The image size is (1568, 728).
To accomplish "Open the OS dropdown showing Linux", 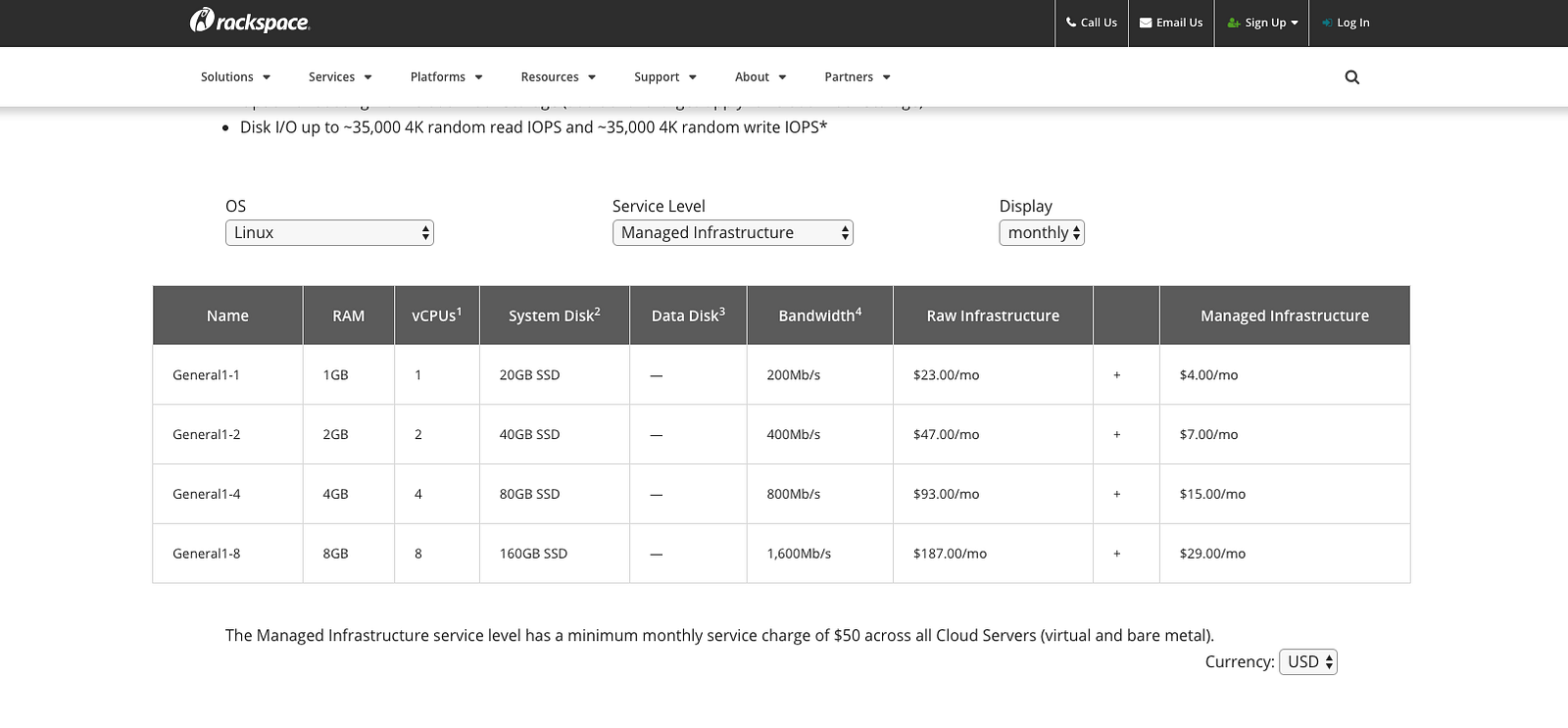I will click(329, 233).
